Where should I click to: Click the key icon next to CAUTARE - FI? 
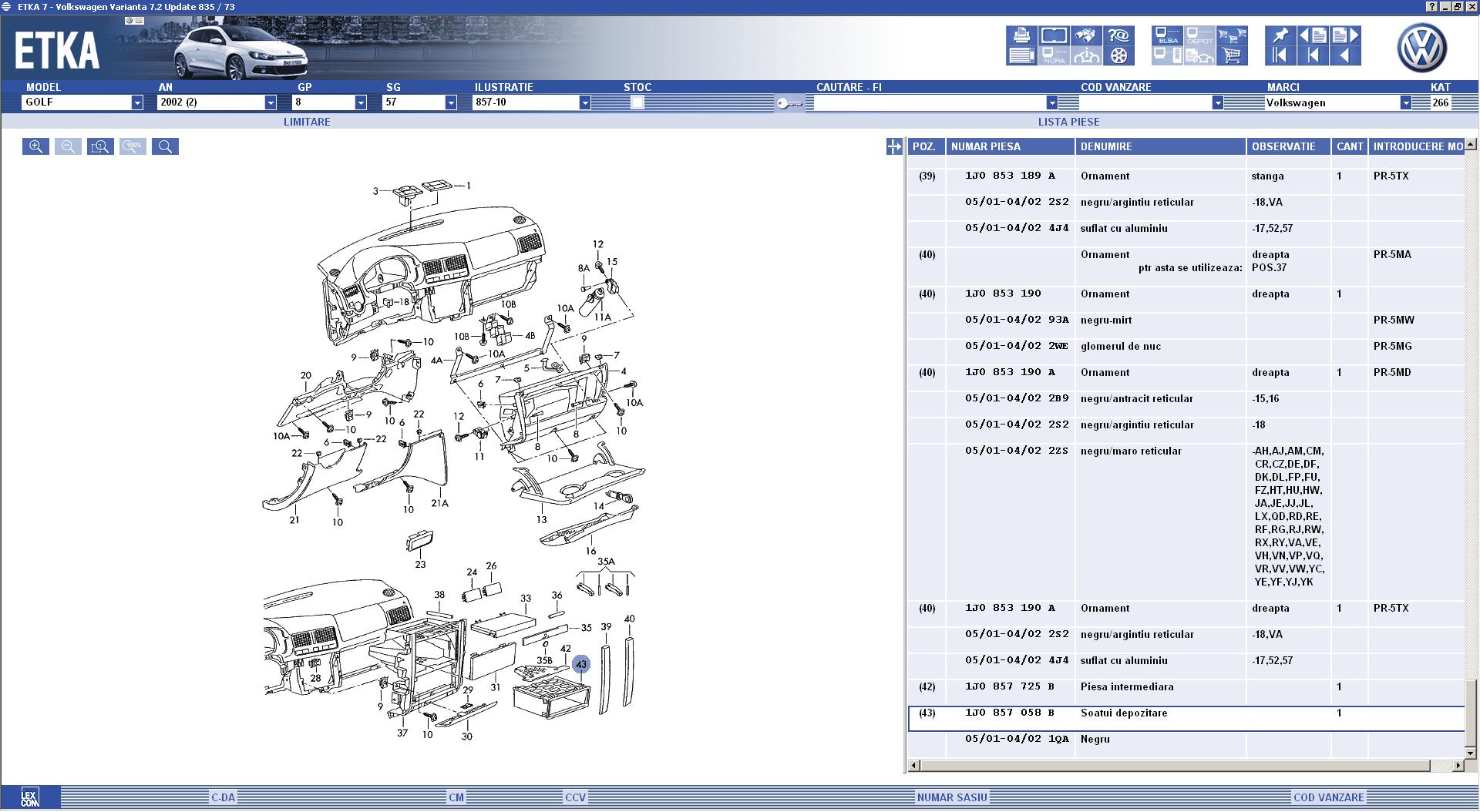(x=789, y=103)
